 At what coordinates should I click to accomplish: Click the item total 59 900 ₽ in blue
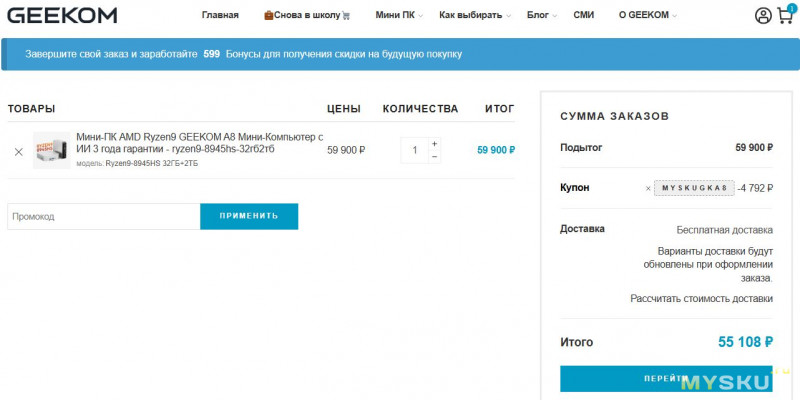[496, 150]
